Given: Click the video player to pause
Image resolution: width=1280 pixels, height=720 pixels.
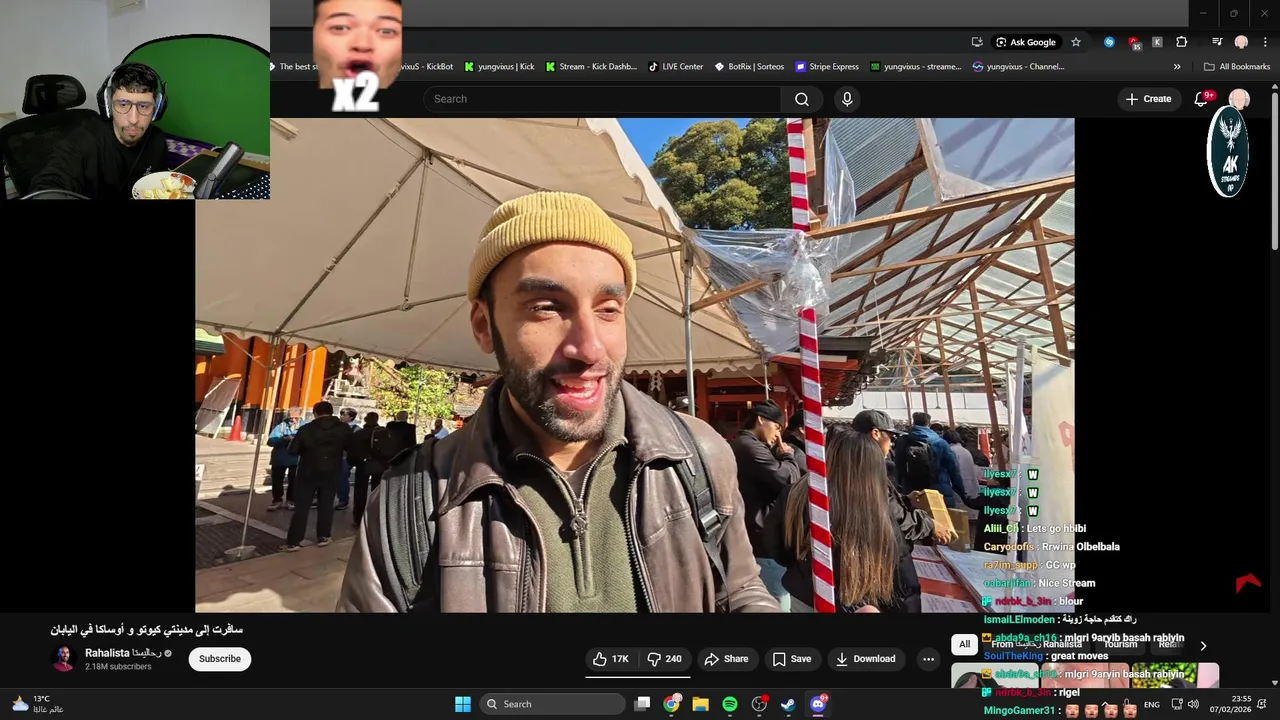Looking at the screenshot, I should click(x=634, y=365).
